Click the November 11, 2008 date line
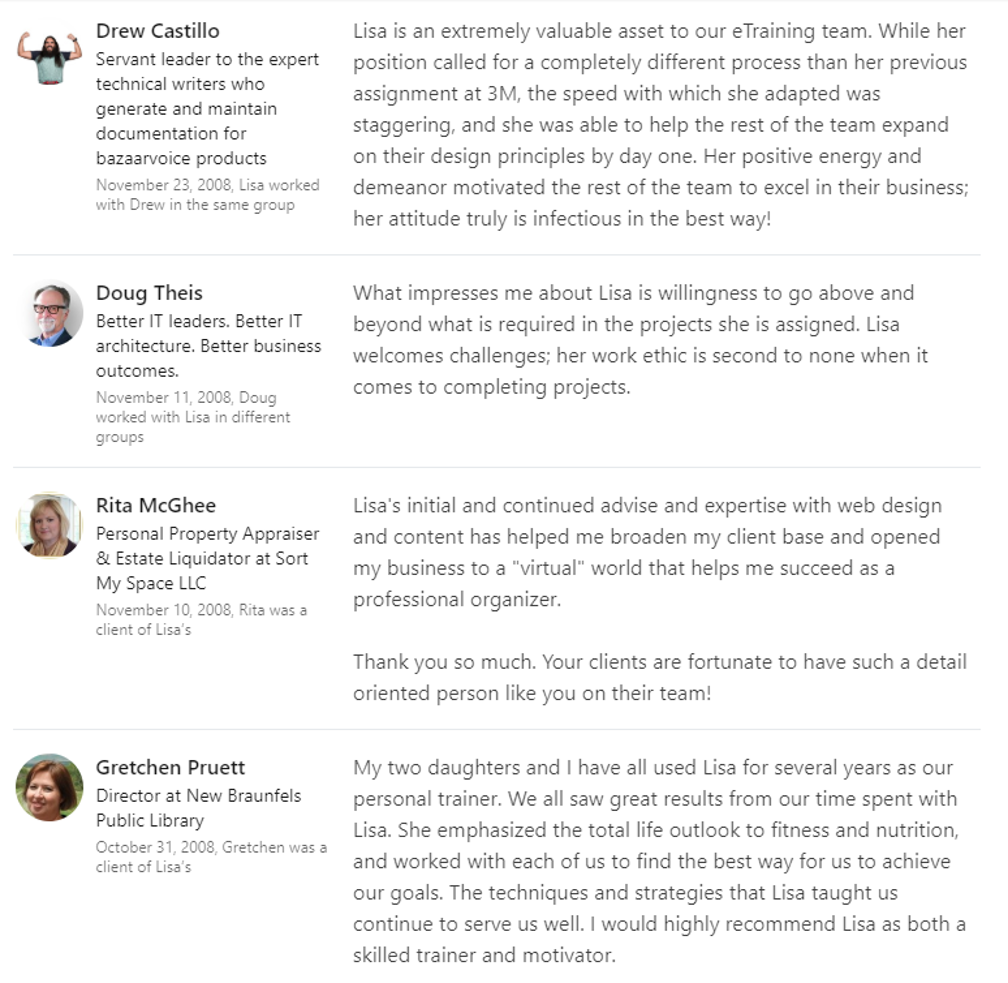The image size is (1008, 983). (x=193, y=417)
